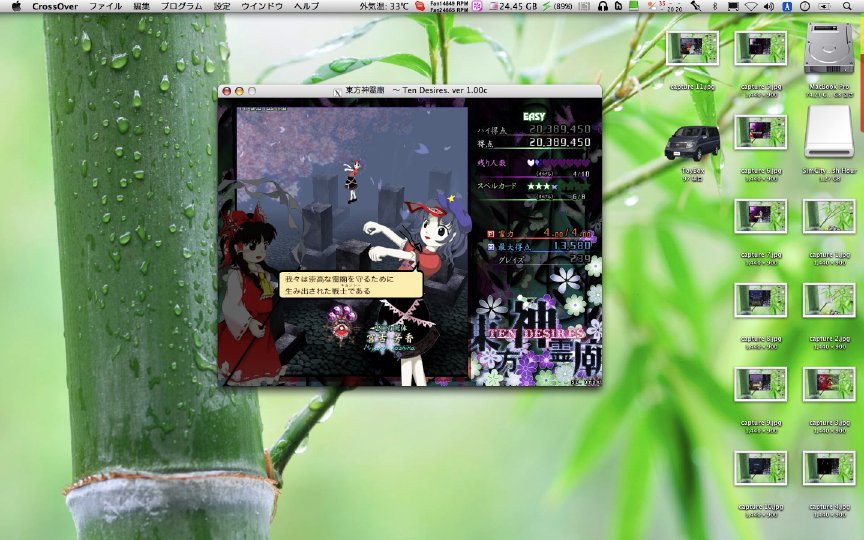Click the headphones icon in menu bar
The image size is (864, 540).
point(603,6)
